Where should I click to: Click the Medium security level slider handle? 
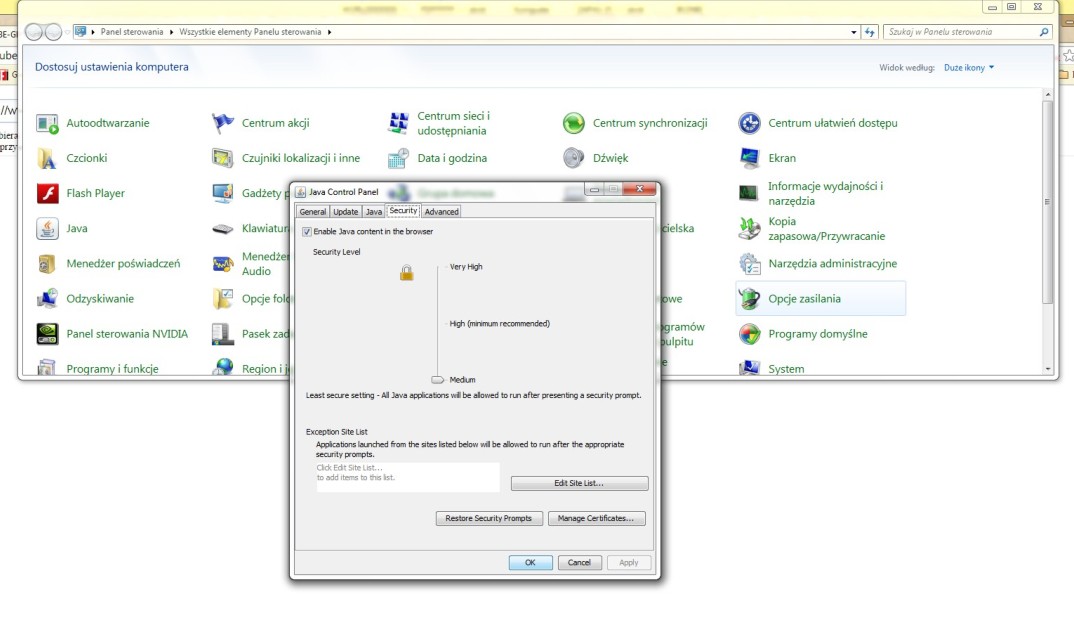click(437, 380)
